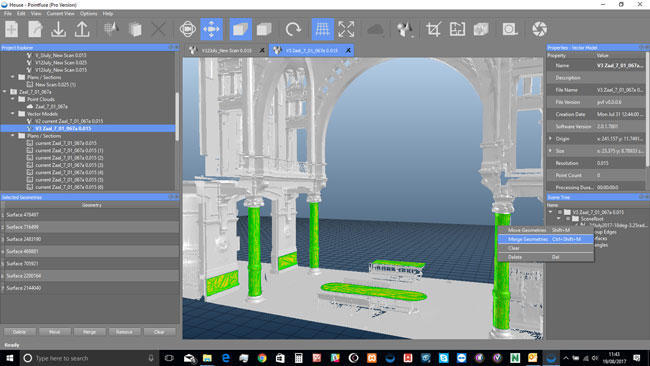Click the Name property value field
The width and height of the screenshot is (650, 366).
coord(619,65)
